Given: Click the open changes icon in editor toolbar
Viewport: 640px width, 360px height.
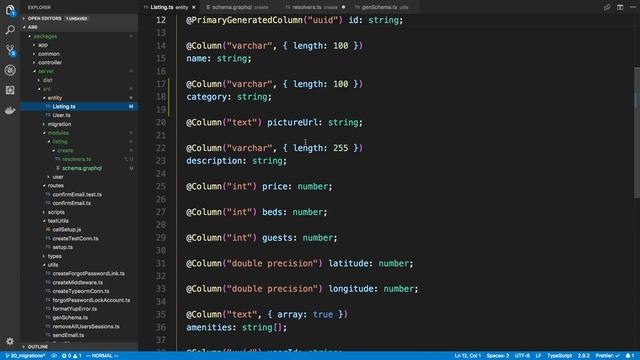Looking at the screenshot, I should (x=607, y=7).
